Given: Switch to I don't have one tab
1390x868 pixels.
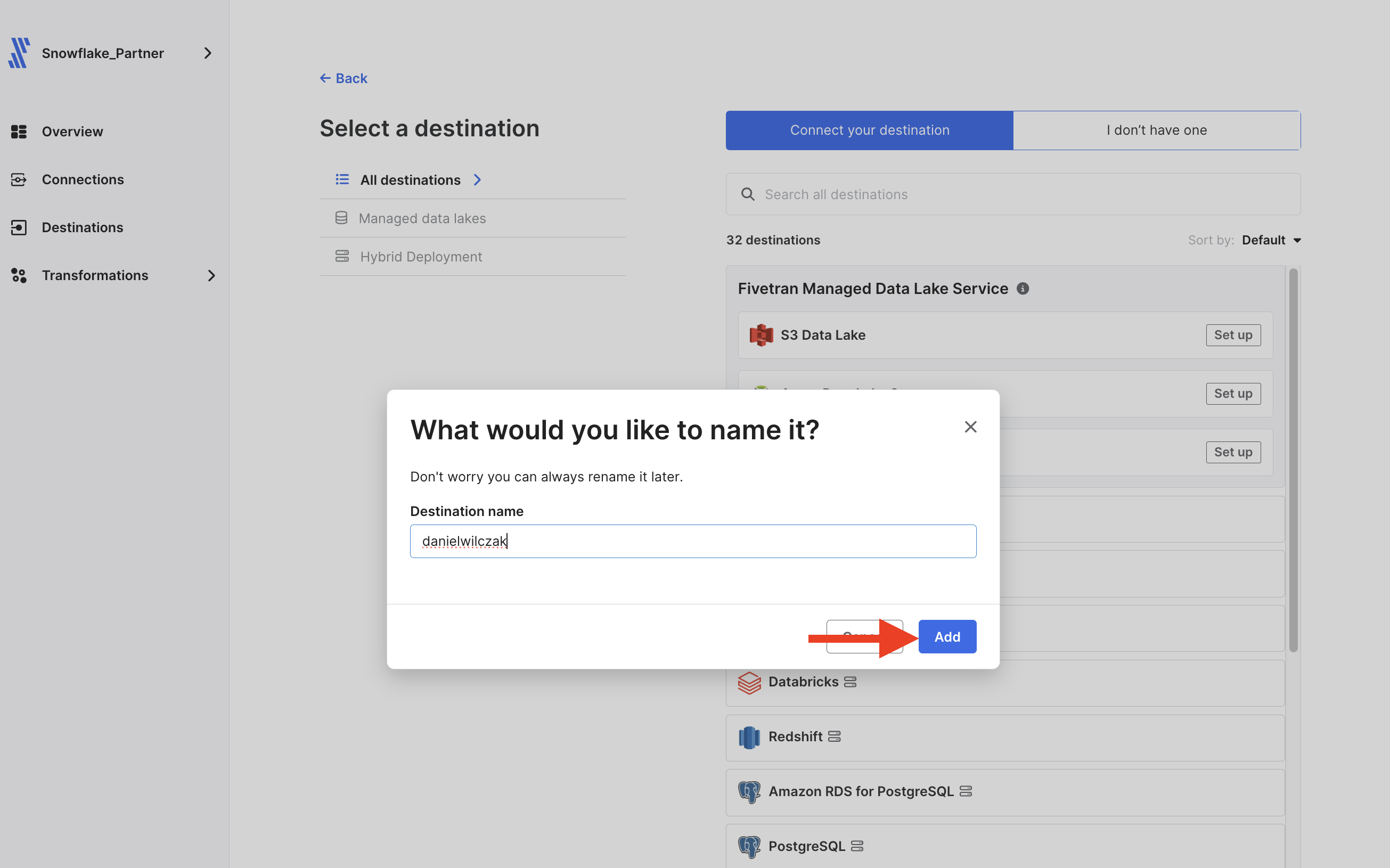Looking at the screenshot, I should (1156, 130).
